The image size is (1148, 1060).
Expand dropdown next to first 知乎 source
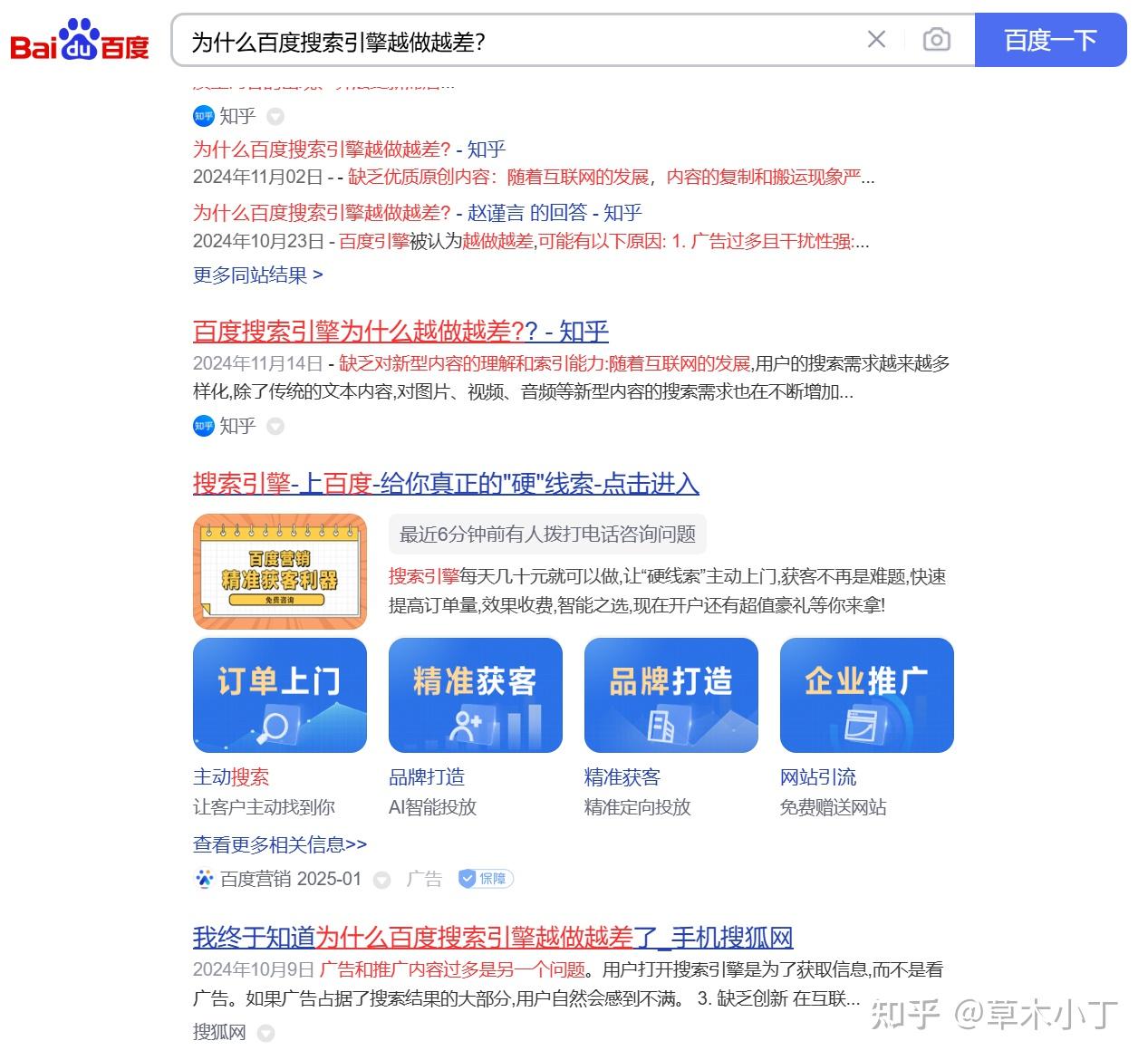click(276, 117)
